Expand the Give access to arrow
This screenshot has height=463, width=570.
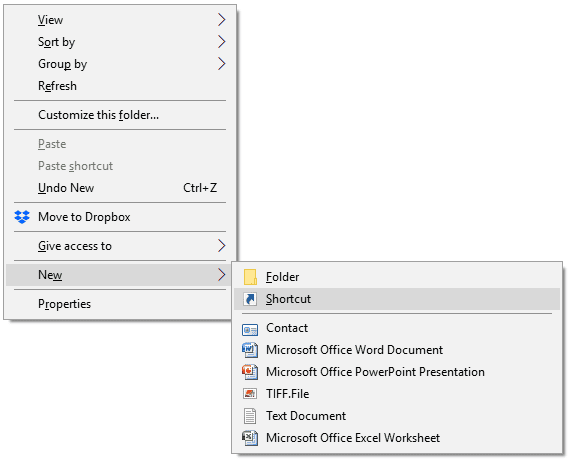click(x=221, y=246)
